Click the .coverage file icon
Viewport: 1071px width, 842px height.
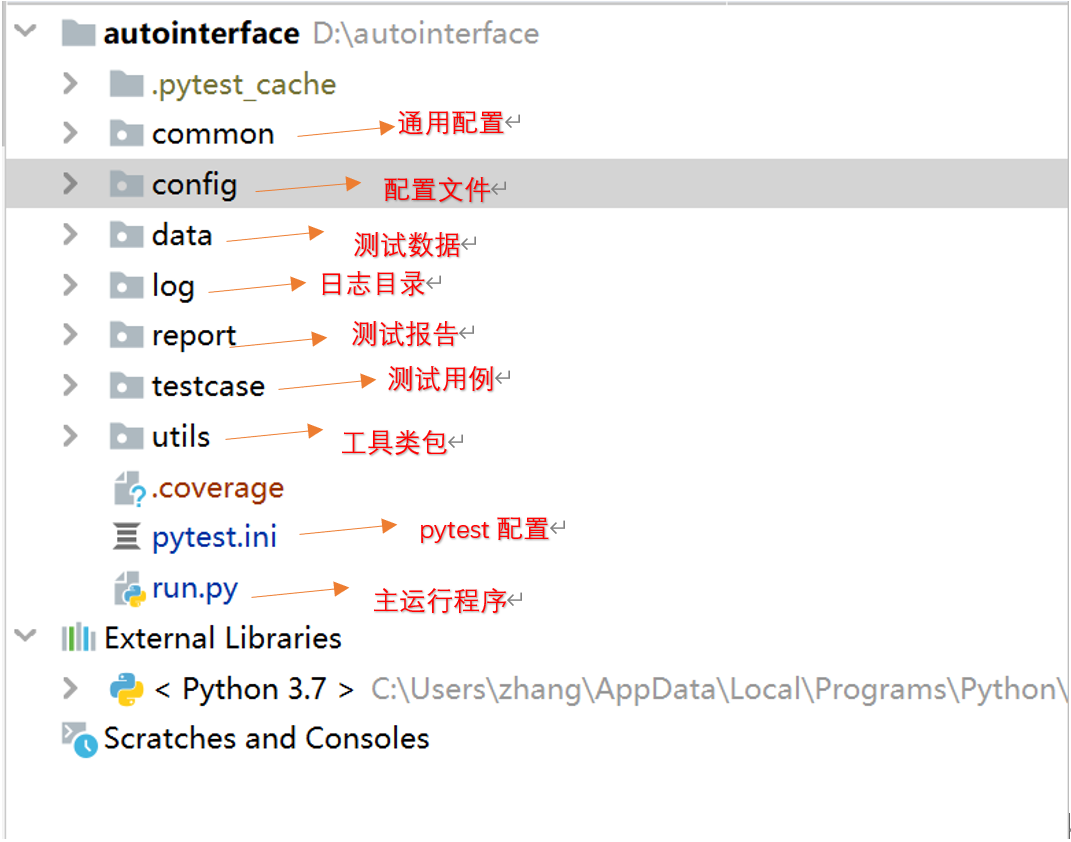(x=129, y=489)
